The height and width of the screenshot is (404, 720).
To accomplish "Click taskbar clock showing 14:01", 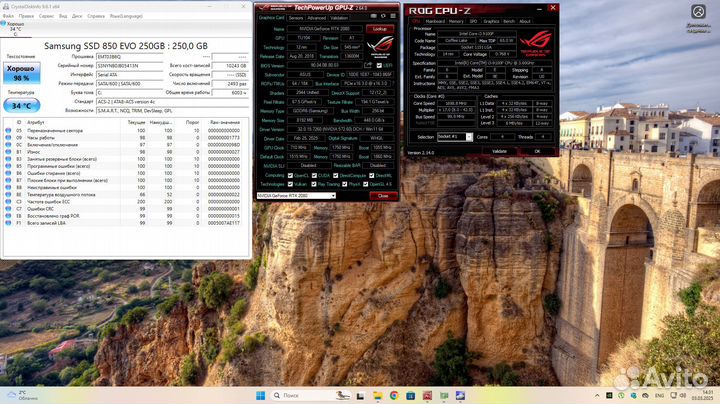I will tap(705, 395).
